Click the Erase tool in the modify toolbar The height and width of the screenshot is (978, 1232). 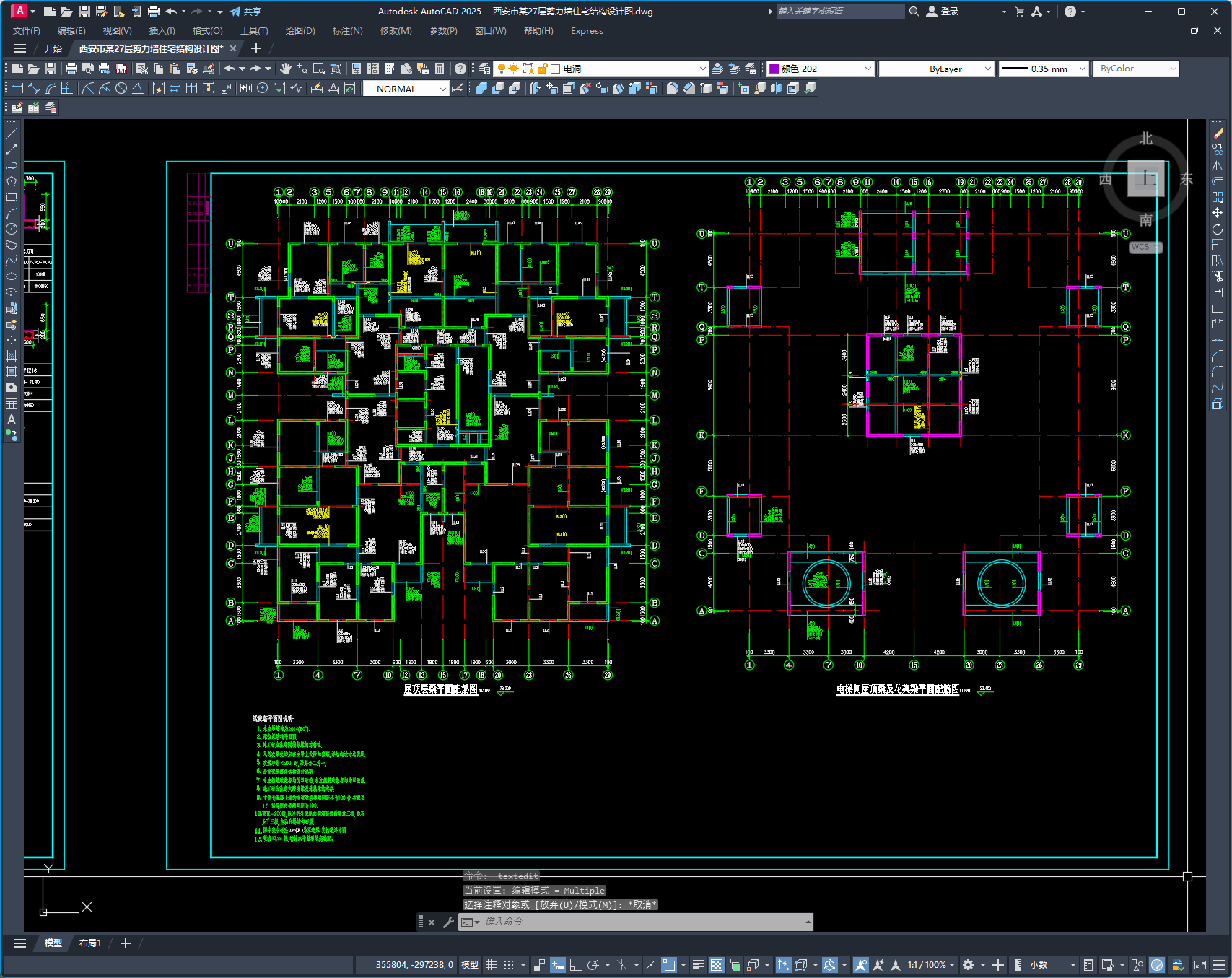coord(1218,134)
